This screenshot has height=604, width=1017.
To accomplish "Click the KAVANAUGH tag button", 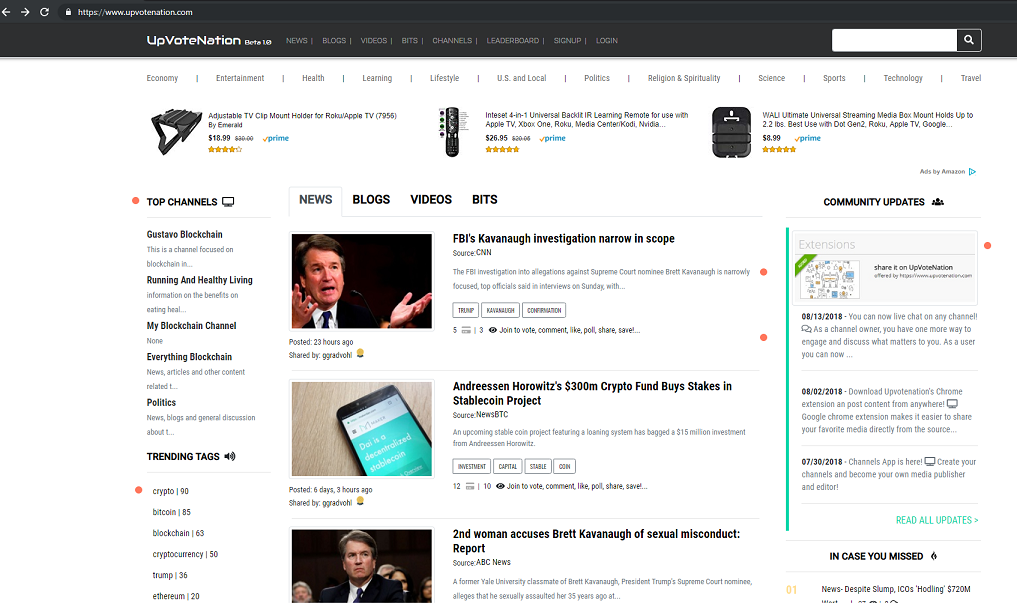I will [x=500, y=310].
